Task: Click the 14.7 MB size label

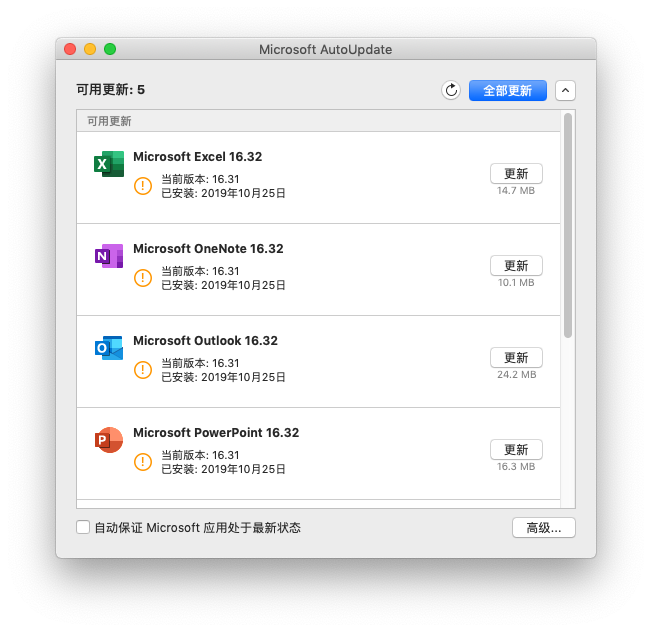Action: coord(516,190)
